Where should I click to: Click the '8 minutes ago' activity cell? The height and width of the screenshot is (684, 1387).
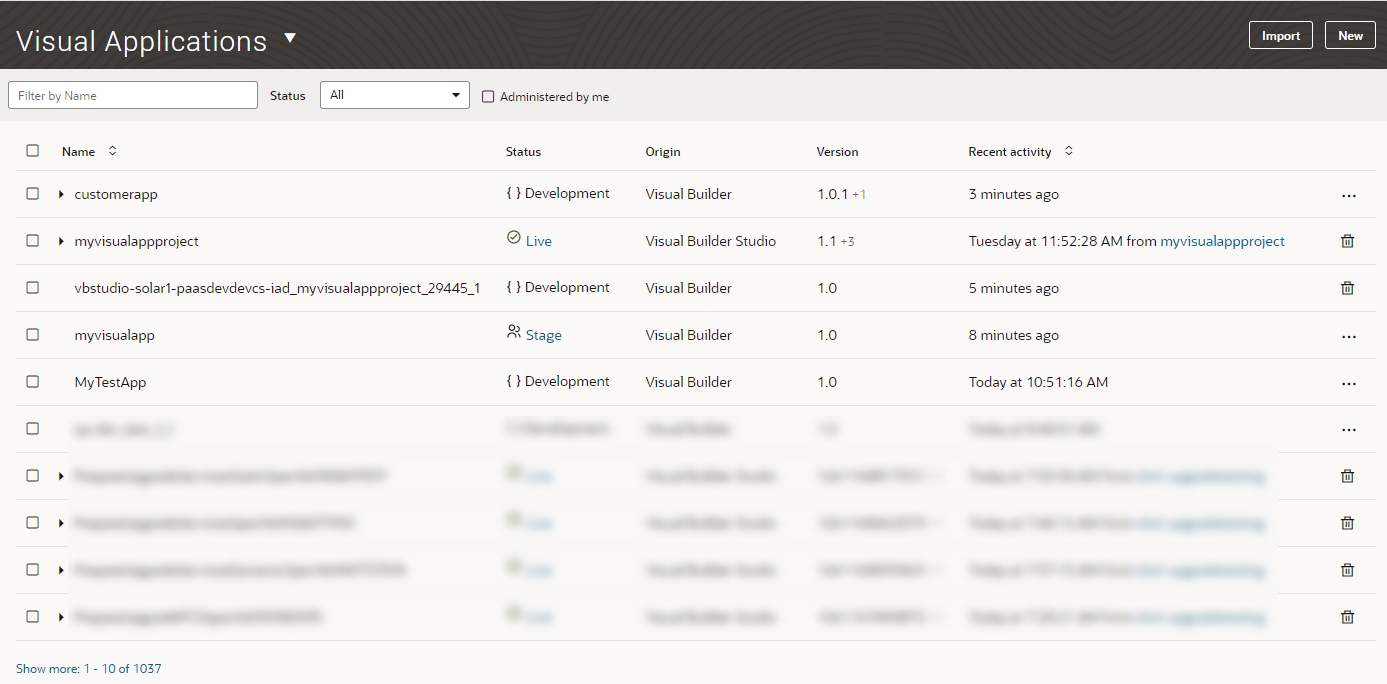pyautogui.click(x=1014, y=335)
